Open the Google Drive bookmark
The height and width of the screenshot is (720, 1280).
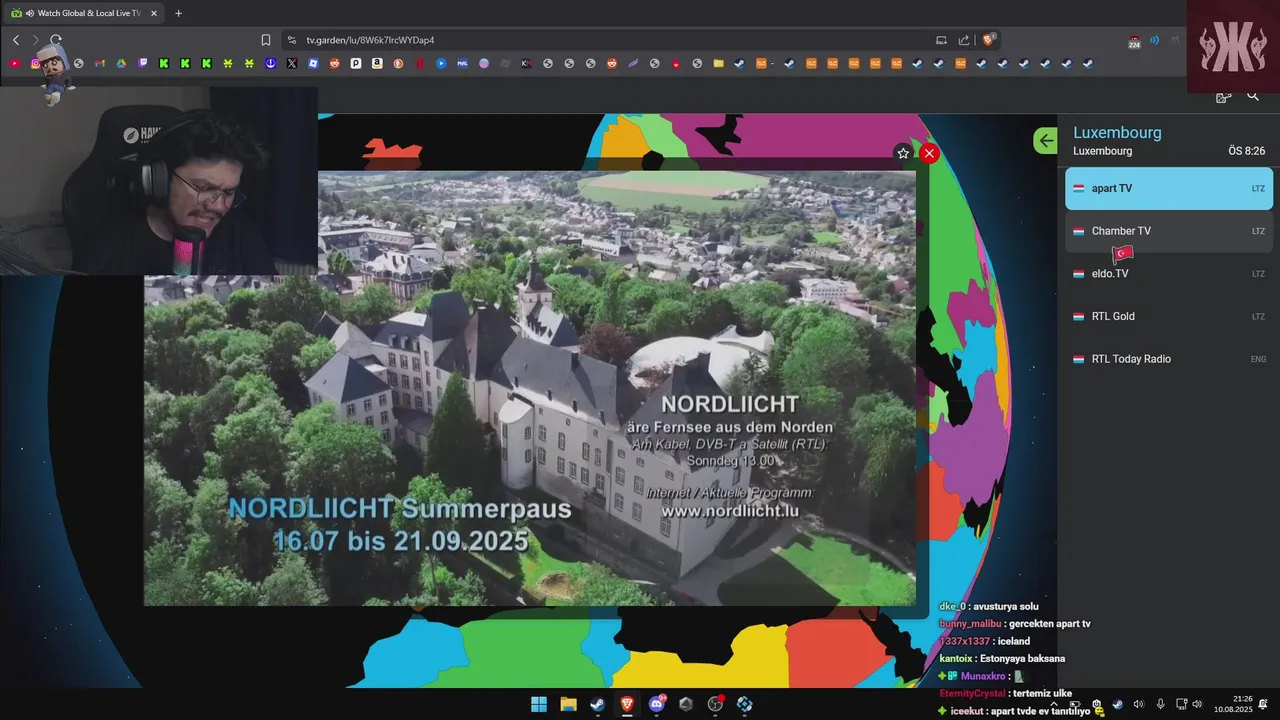(120, 63)
